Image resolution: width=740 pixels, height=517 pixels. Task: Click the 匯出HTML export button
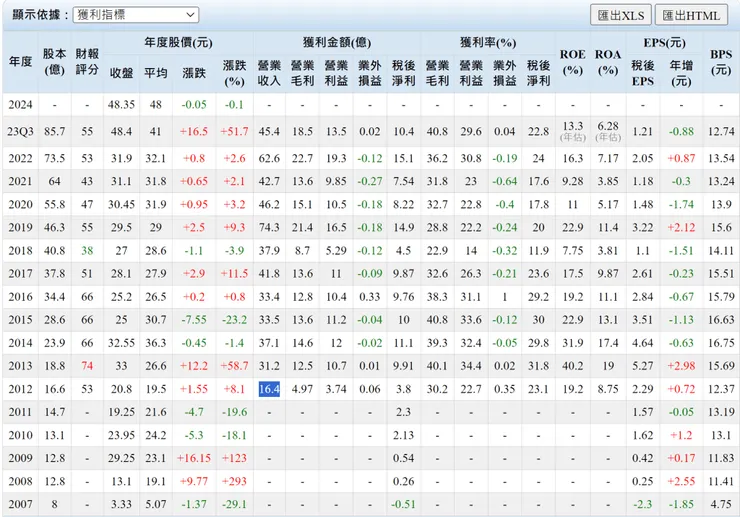pyautogui.click(x=691, y=15)
